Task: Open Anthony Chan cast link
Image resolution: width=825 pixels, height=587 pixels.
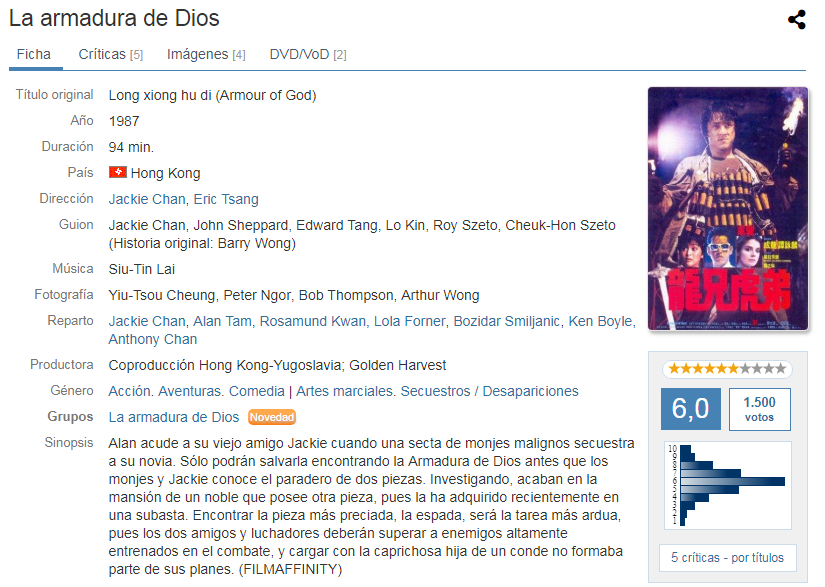Action: point(153,339)
